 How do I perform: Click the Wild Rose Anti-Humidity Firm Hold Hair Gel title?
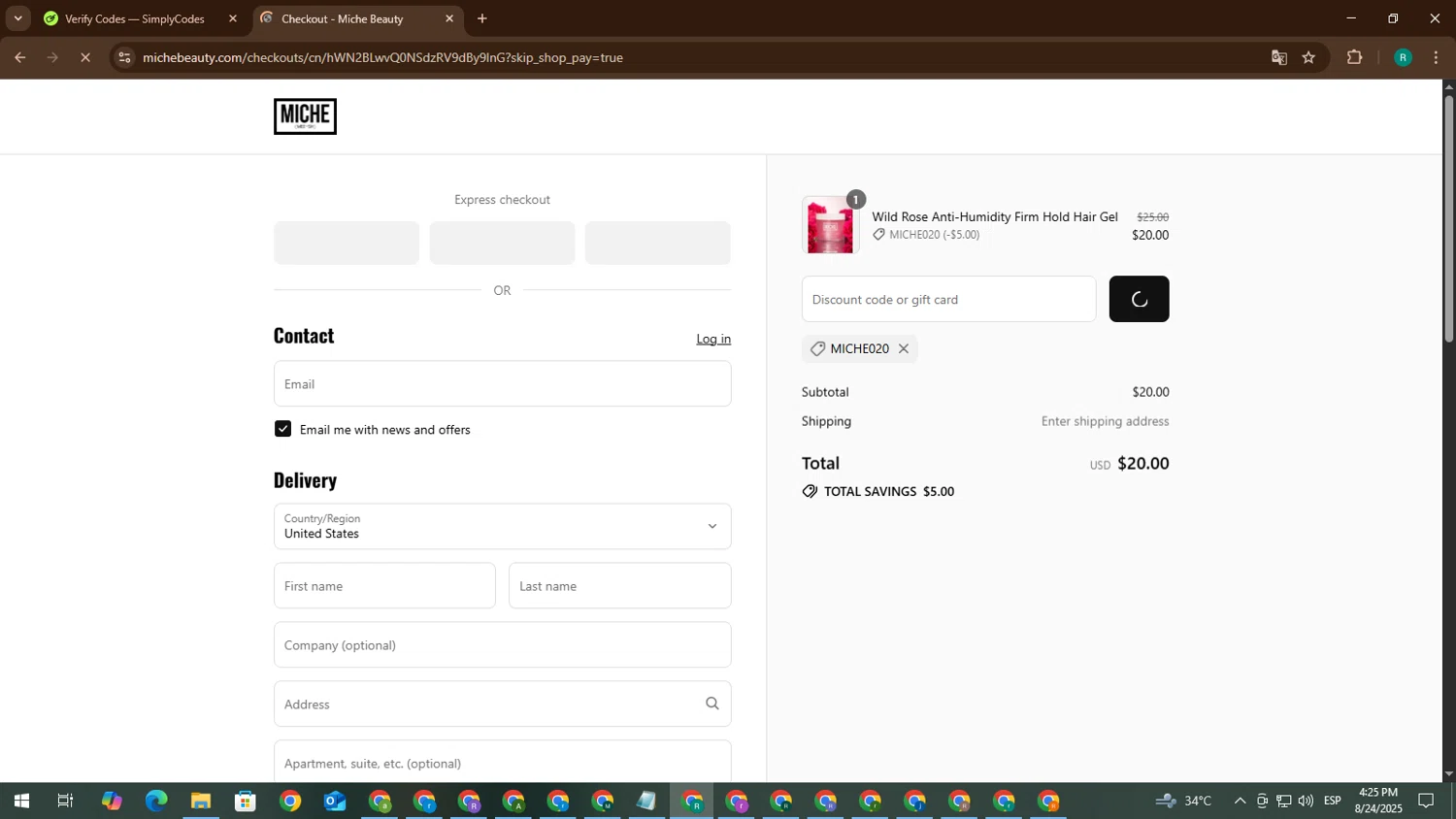[995, 216]
